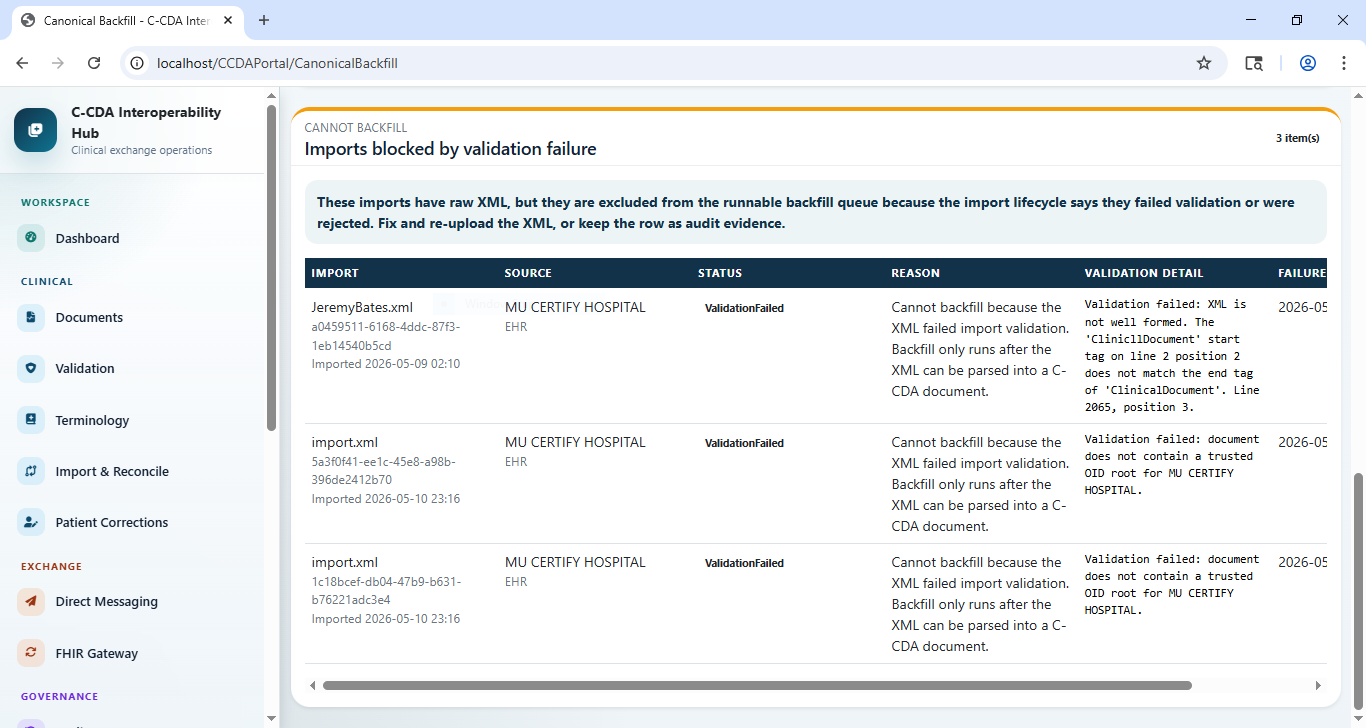1366x728 pixels.
Task: Click the FHIR Gateway sync icon
Action: click(x=31, y=653)
